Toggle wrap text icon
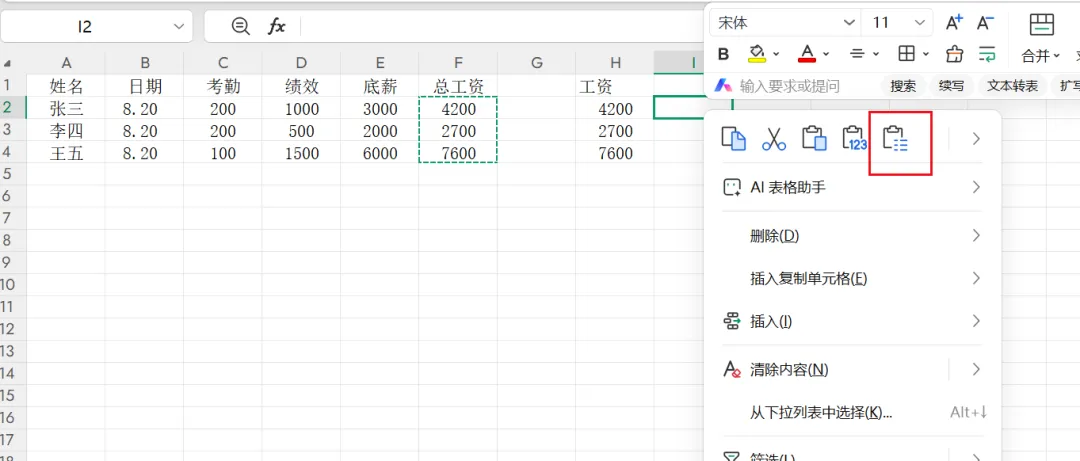The image size is (1080, 461). coord(986,53)
